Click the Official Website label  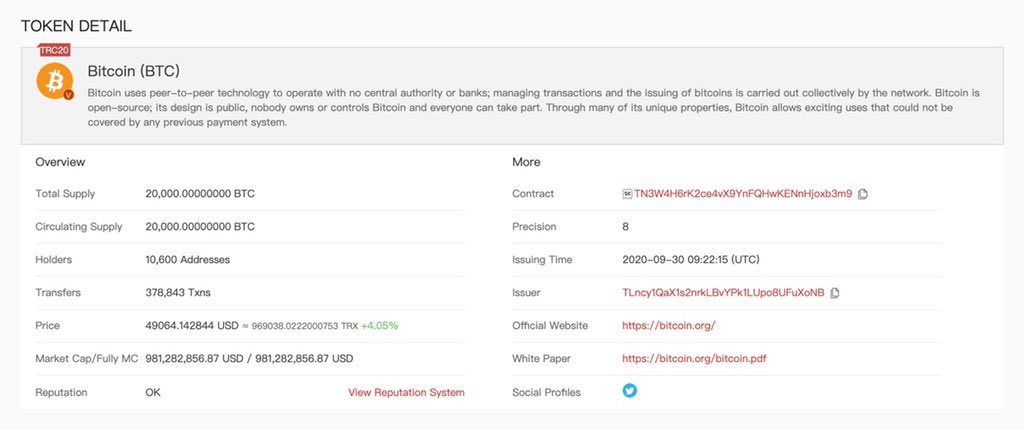(550, 325)
